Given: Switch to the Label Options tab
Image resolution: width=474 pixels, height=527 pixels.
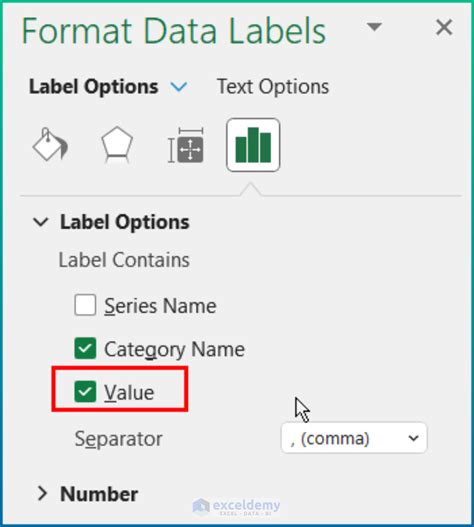Looking at the screenshot, I should point(93,87).
